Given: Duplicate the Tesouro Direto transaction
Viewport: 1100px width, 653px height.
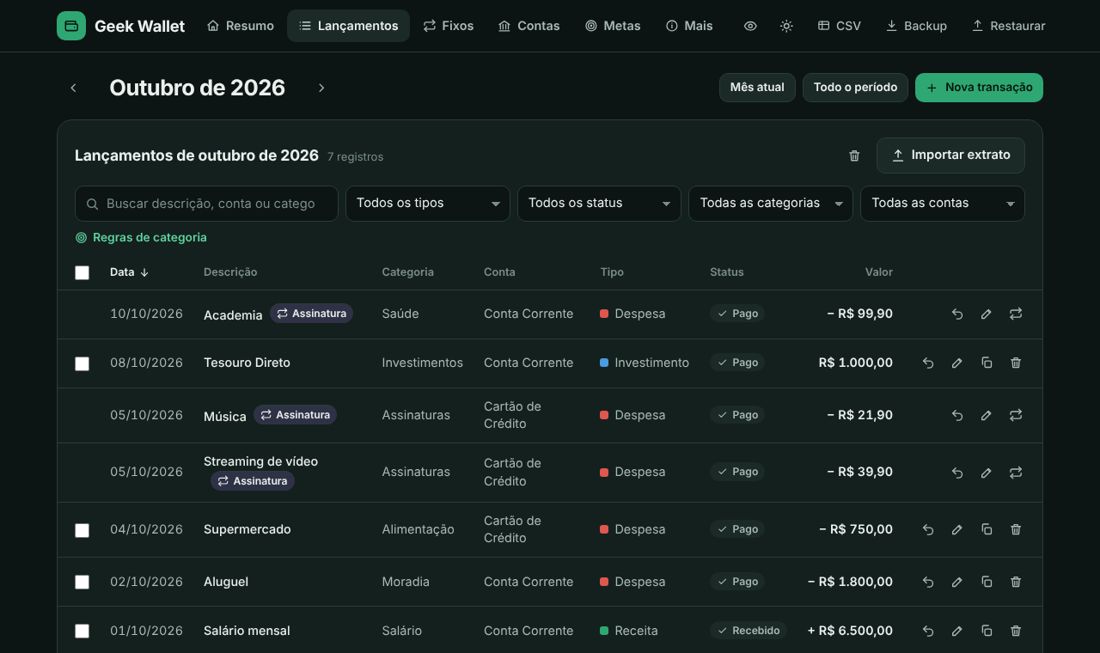Looking at the screenshot, I should click(x=986, y=363).
